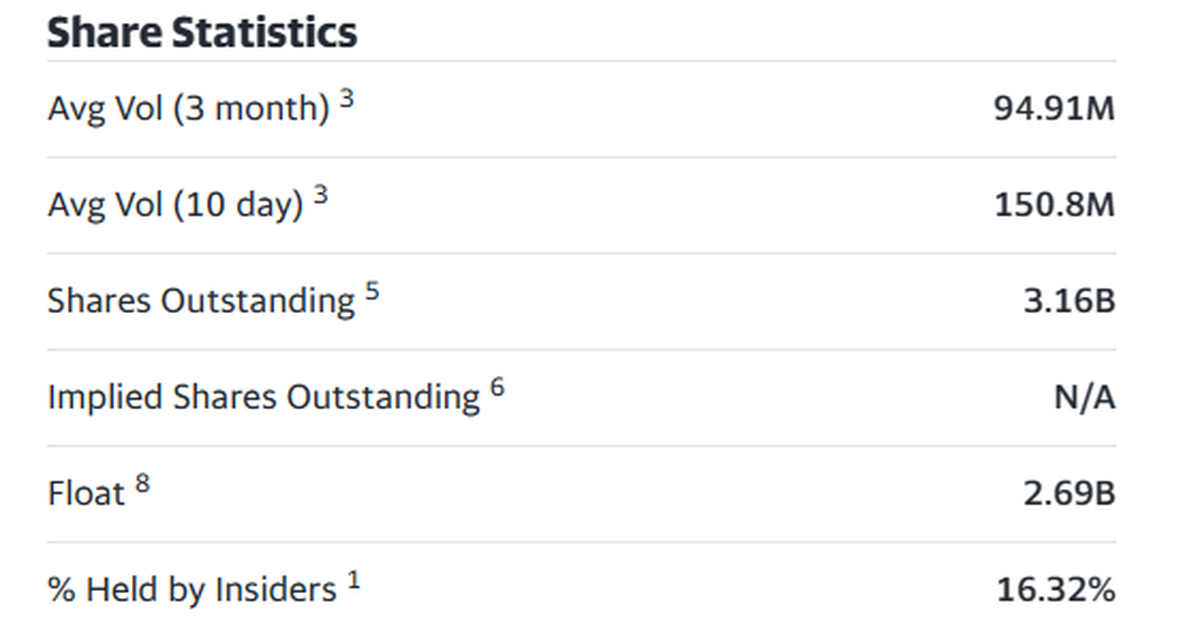The height and width of the screenshot is (628, 1200).
Task: Click the Avg Vol (3 month) label
Action: coord(188,109)
